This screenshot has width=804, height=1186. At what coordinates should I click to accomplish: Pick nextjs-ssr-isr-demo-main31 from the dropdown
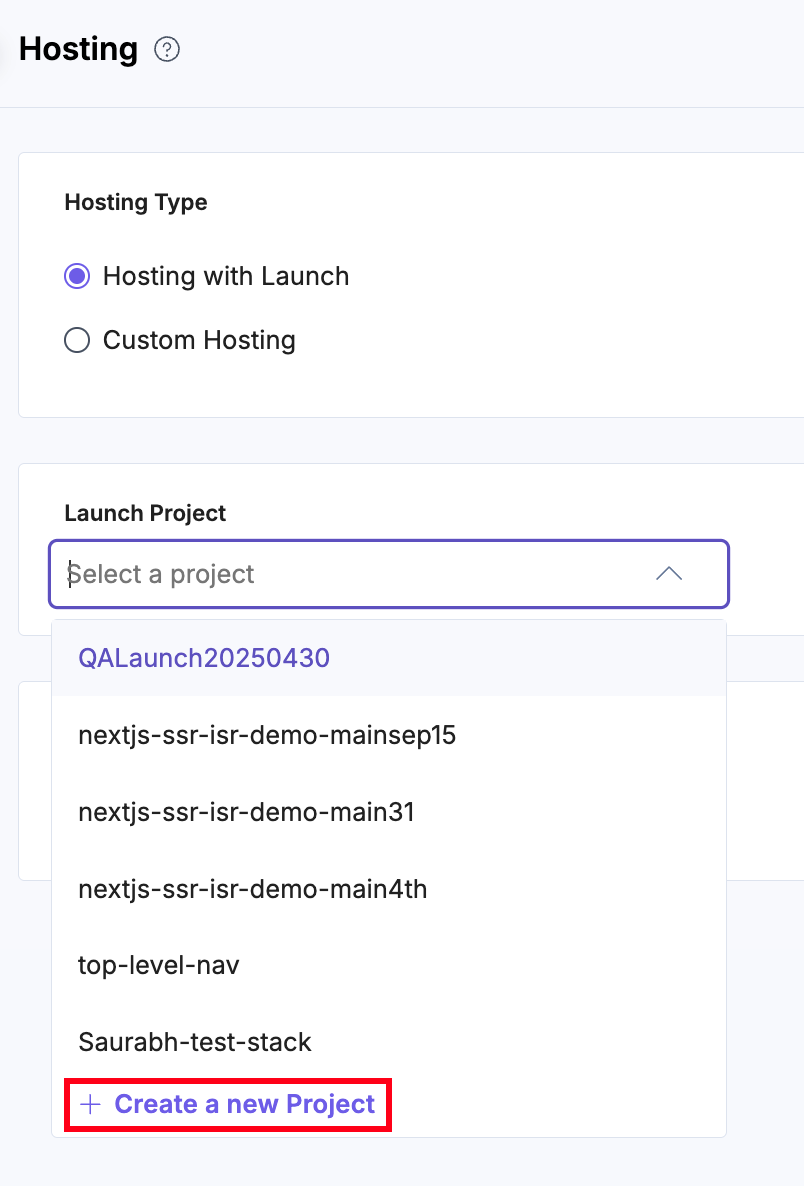coord(246,812)
